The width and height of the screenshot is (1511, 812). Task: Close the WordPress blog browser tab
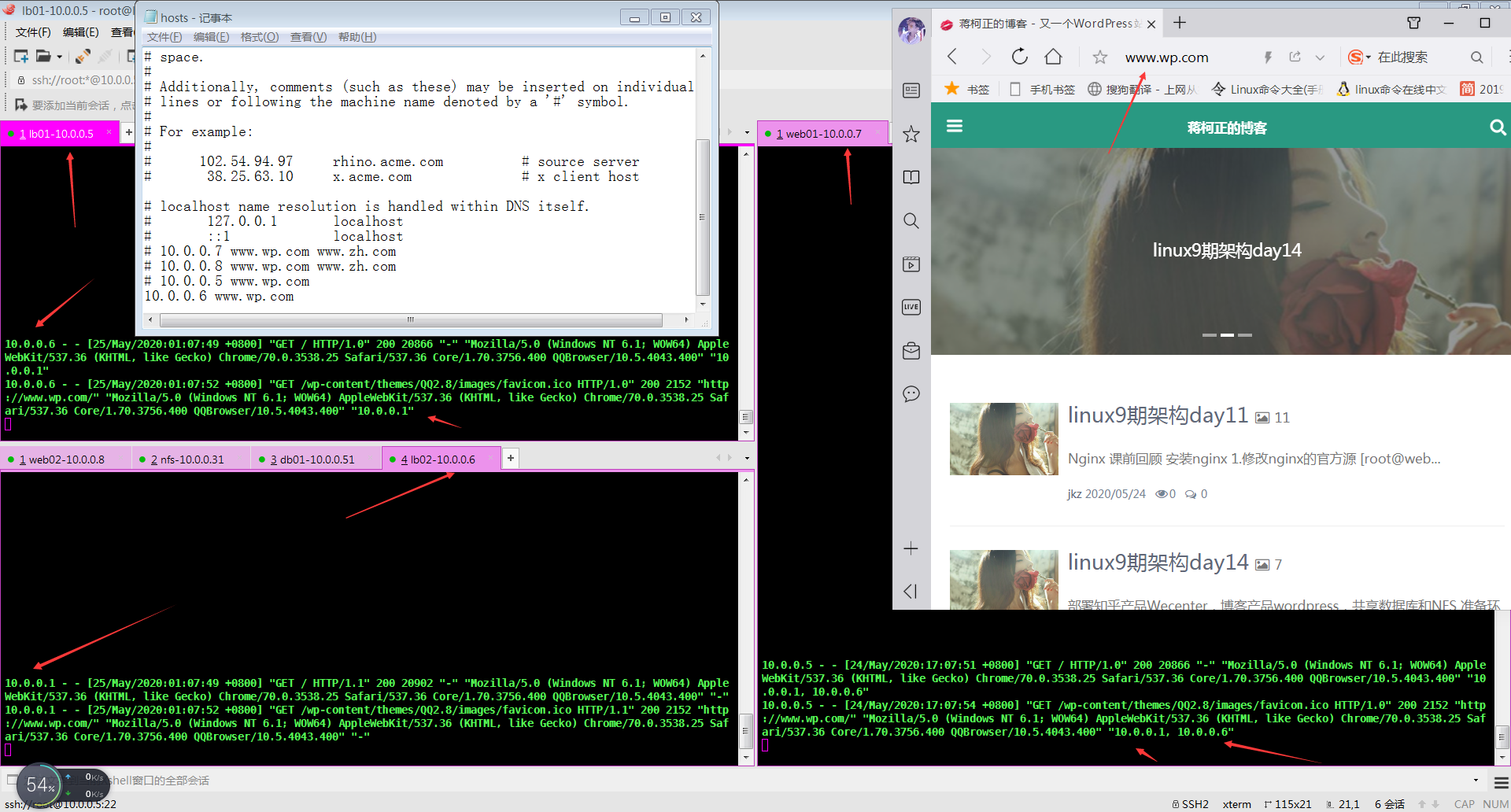pyautogui.click(x=1151, y=24)
